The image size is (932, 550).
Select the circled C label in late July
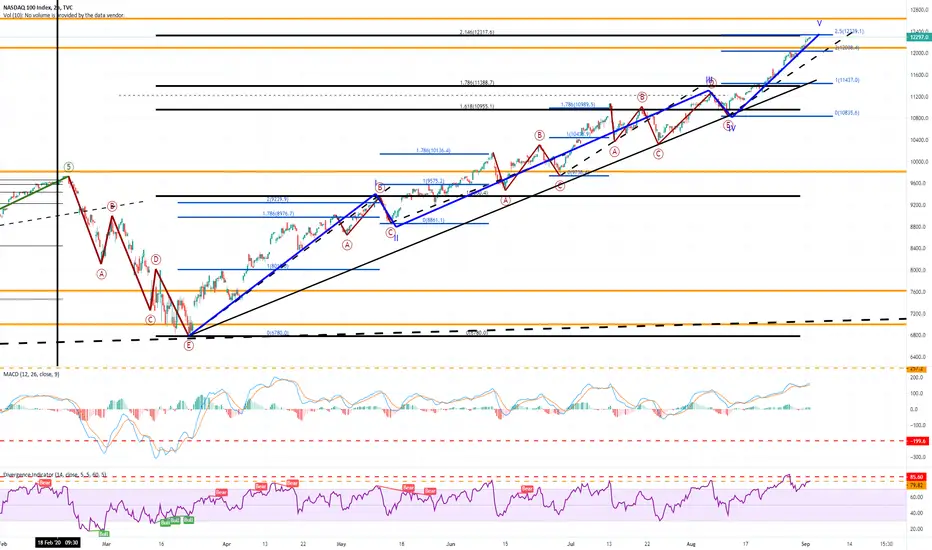point(658,154)
